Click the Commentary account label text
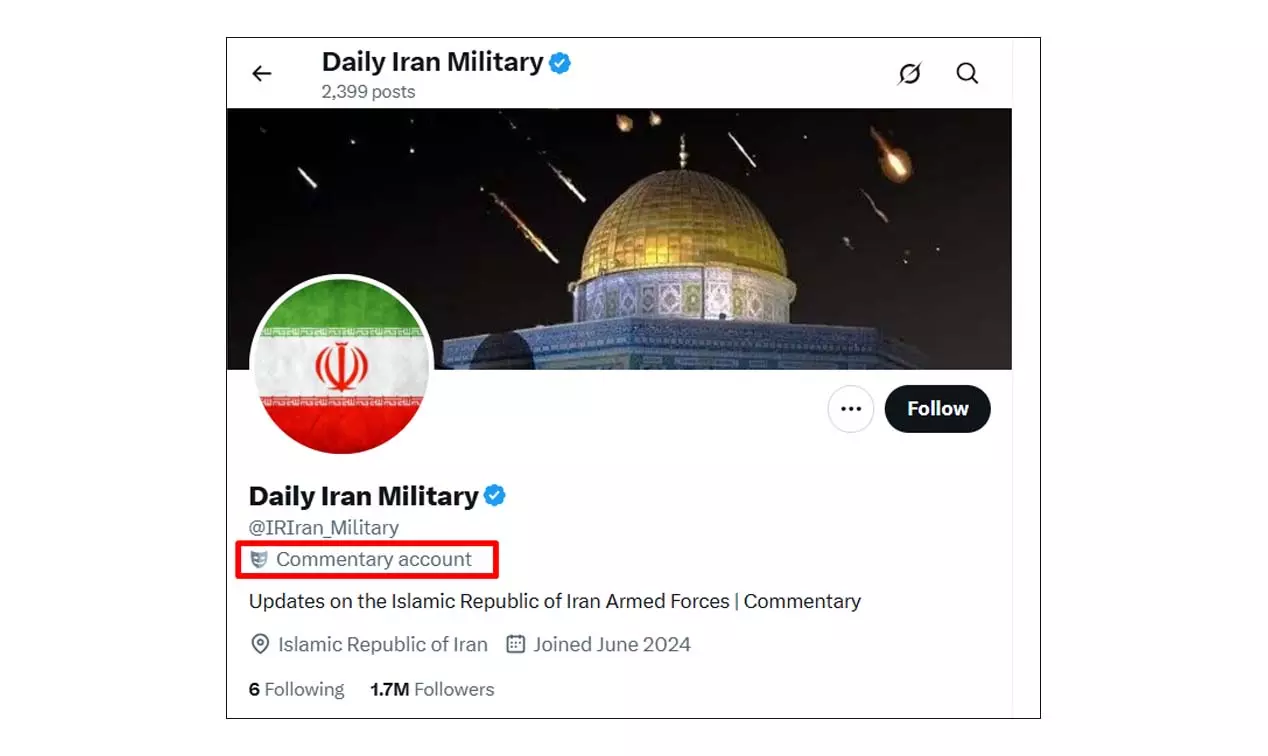The image size is (1268, 756). click(374, 559)
